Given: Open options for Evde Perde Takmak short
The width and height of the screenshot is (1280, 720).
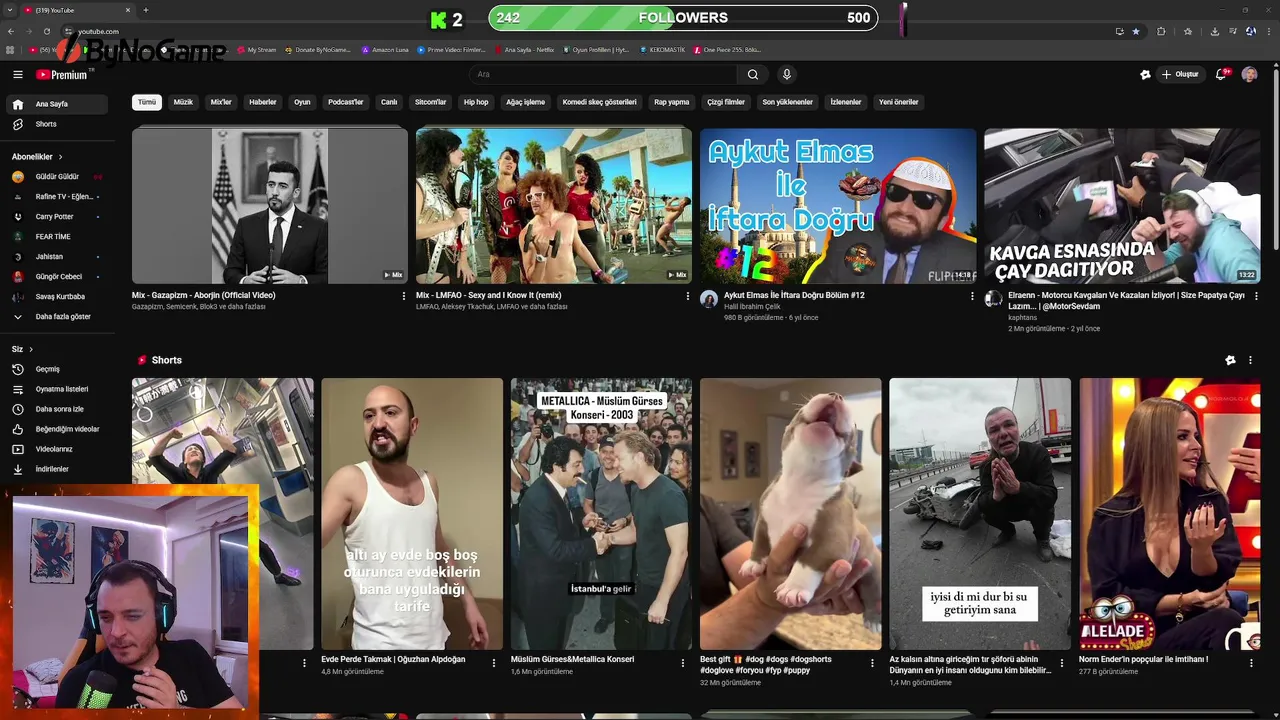Looking at the screenshot, I should 494,663.
